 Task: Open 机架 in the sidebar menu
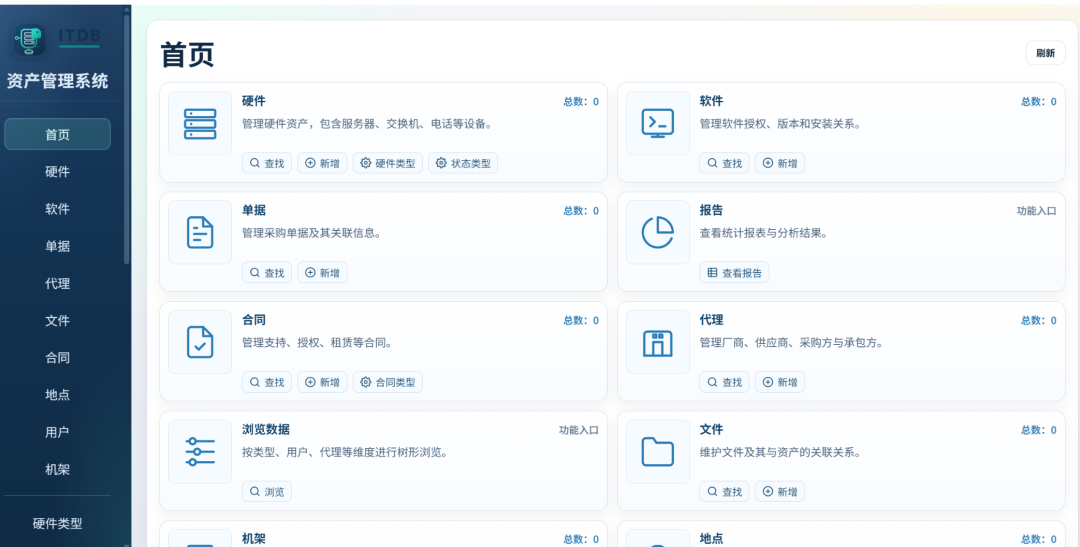57,469
